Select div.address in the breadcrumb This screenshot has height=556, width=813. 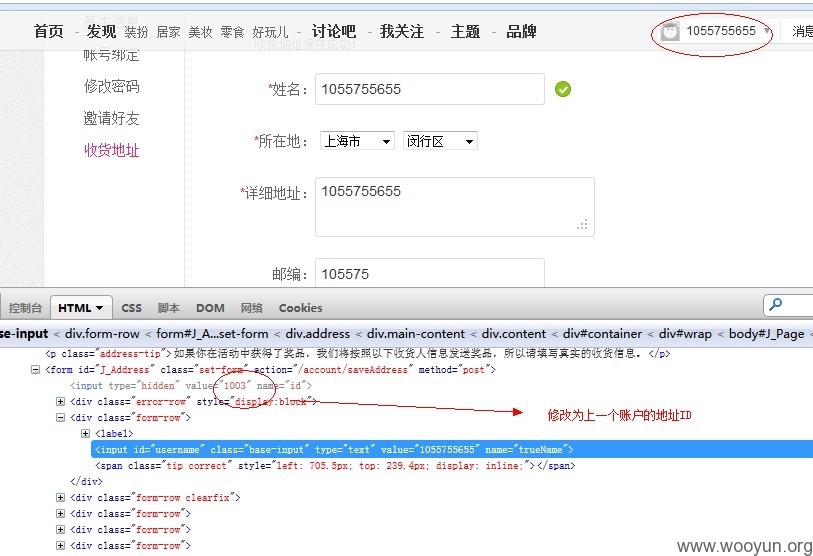coord(318,334)
